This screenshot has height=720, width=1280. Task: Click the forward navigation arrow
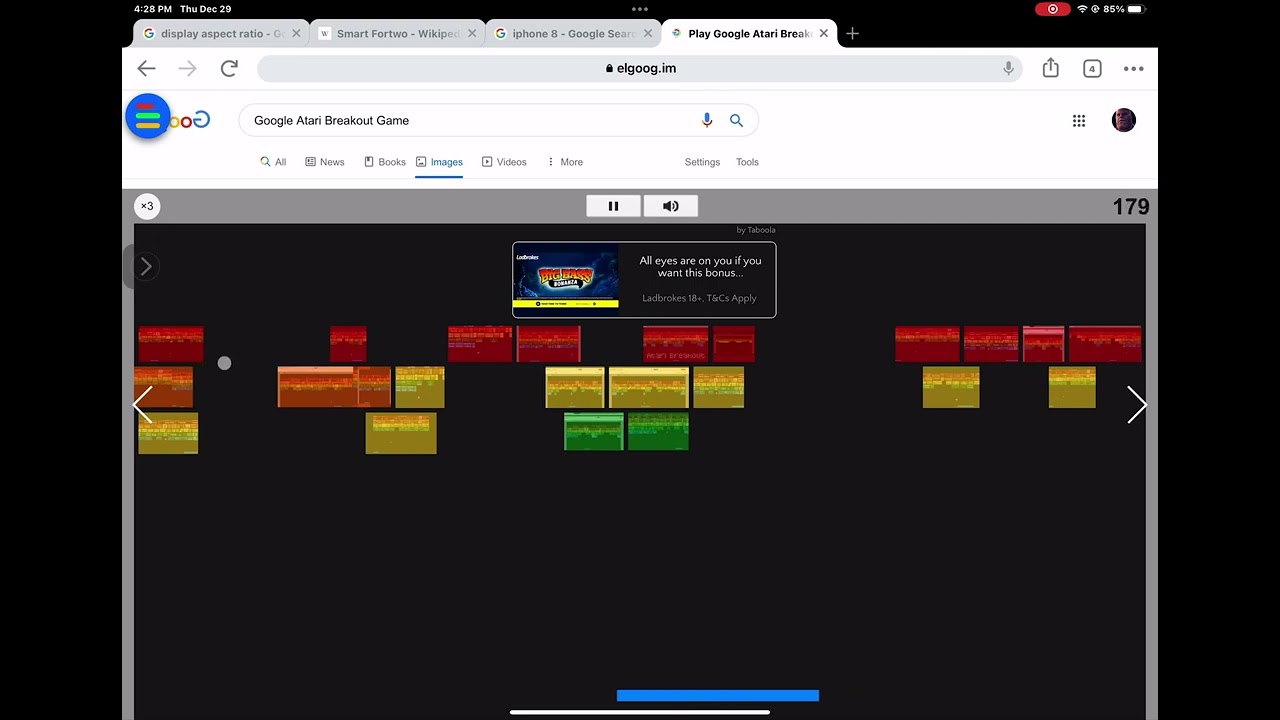pyautogui.click(x=187, y=68)
